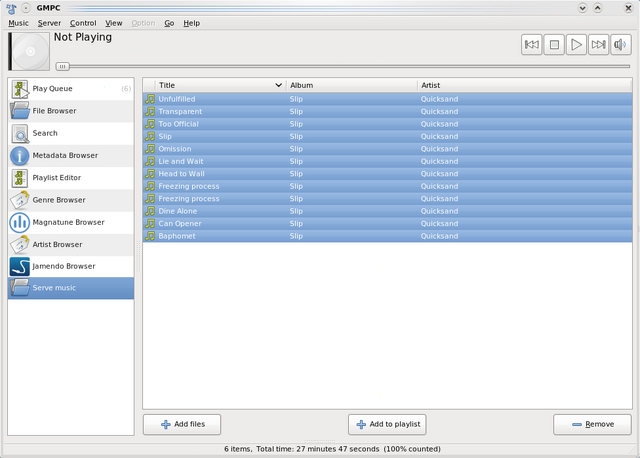The width and height of the screenshot is (640, 458).
Task: Select the song title Unfulfilled
Action: coord(177,99)
